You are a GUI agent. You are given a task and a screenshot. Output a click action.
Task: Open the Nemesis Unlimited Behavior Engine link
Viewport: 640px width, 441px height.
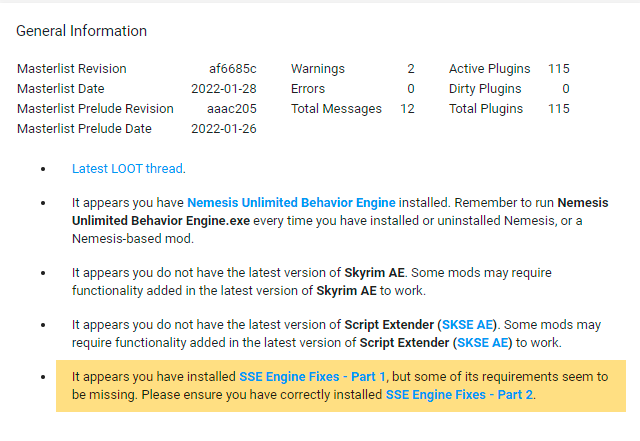click(x=291, y=203)
